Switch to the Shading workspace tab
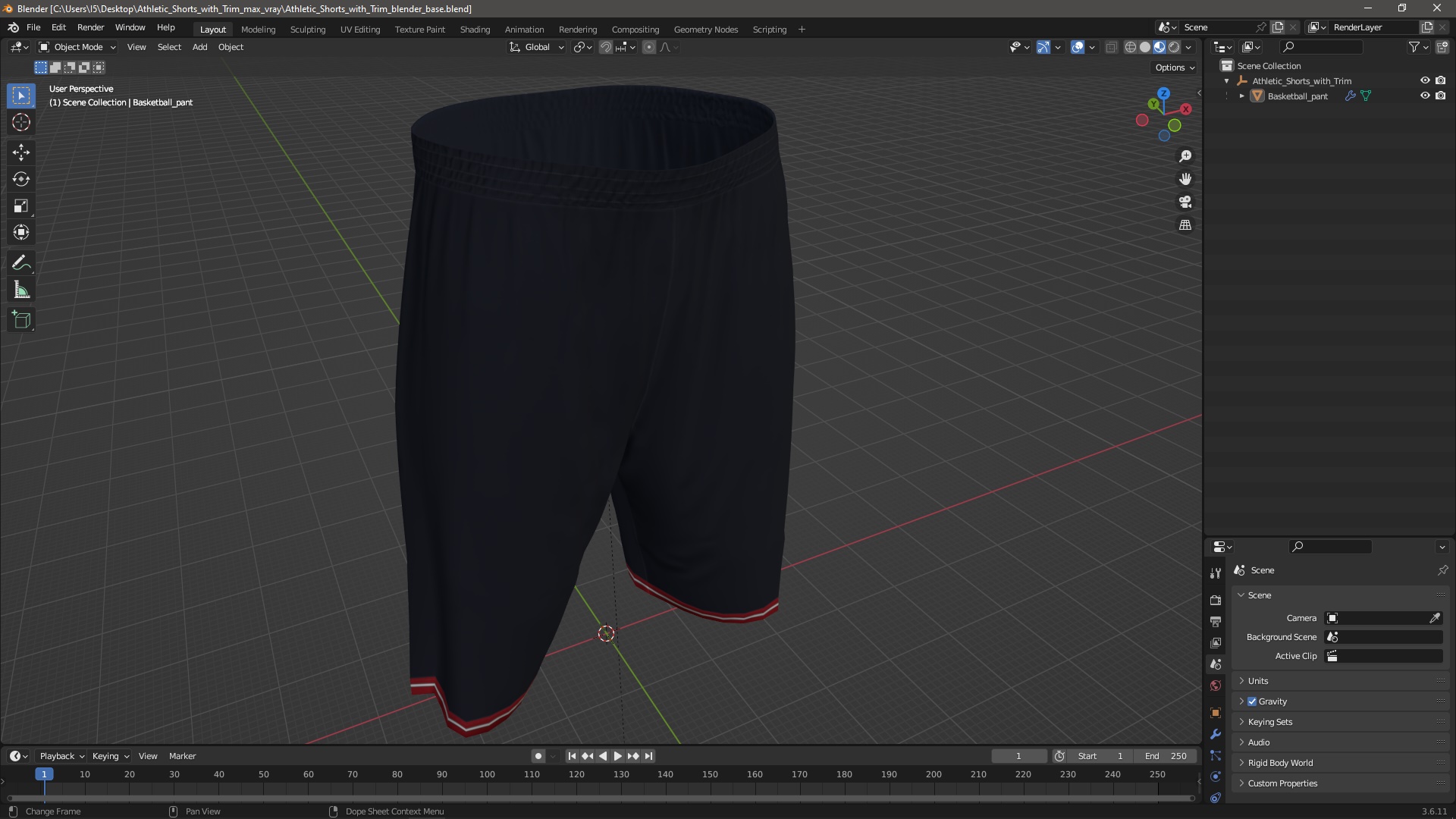 pos(475,30)
